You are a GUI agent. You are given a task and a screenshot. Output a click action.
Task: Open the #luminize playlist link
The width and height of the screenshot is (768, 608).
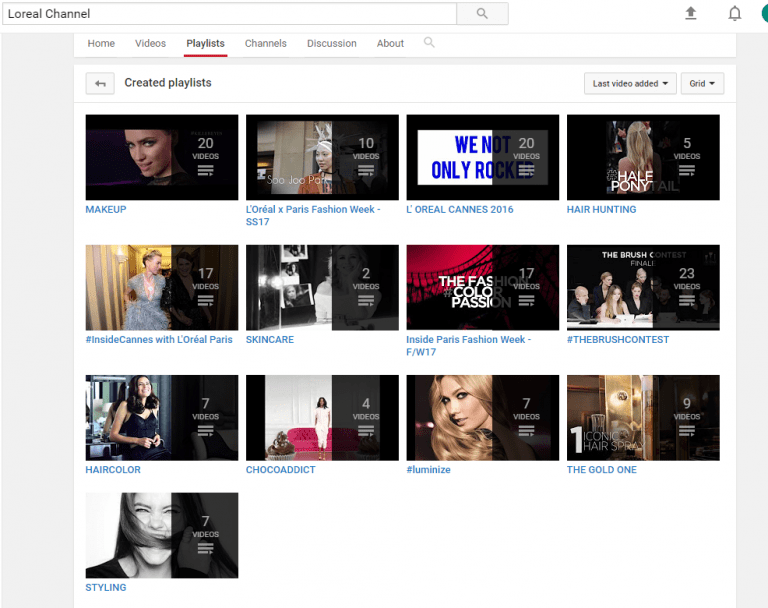[x=429, y=469]
